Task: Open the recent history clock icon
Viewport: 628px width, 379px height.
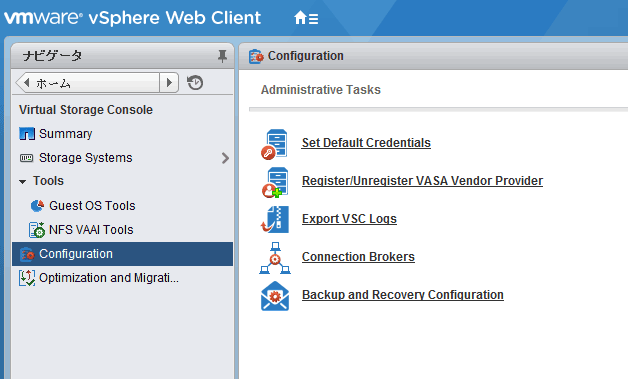Action: [195, 83]
